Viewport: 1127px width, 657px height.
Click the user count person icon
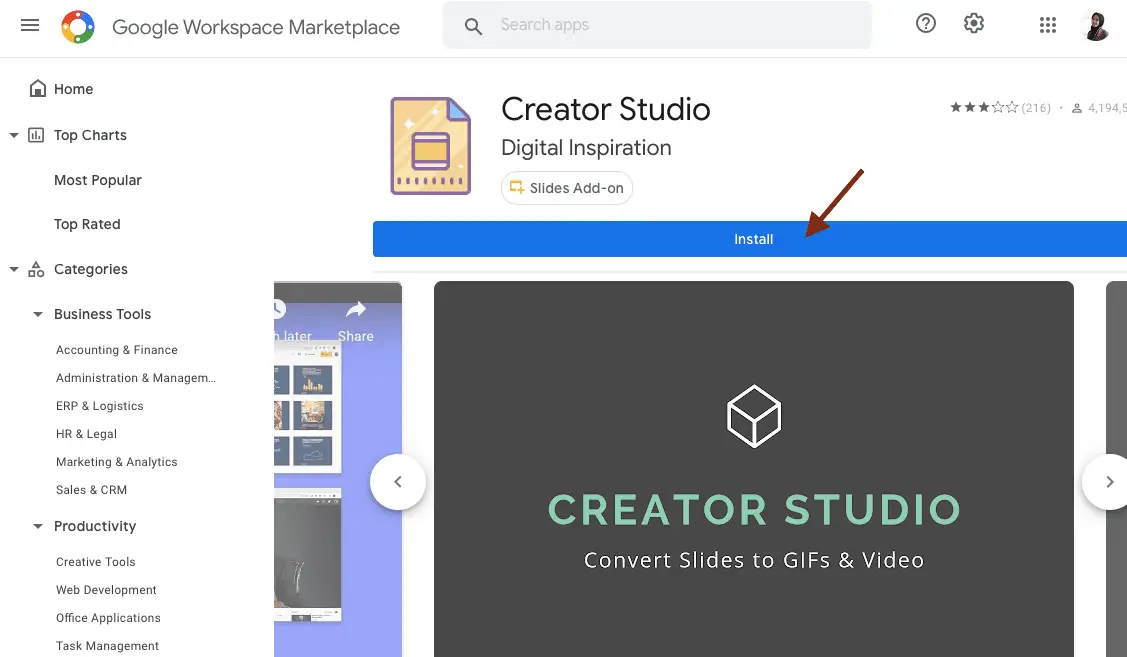click(x=1077, y=108)
